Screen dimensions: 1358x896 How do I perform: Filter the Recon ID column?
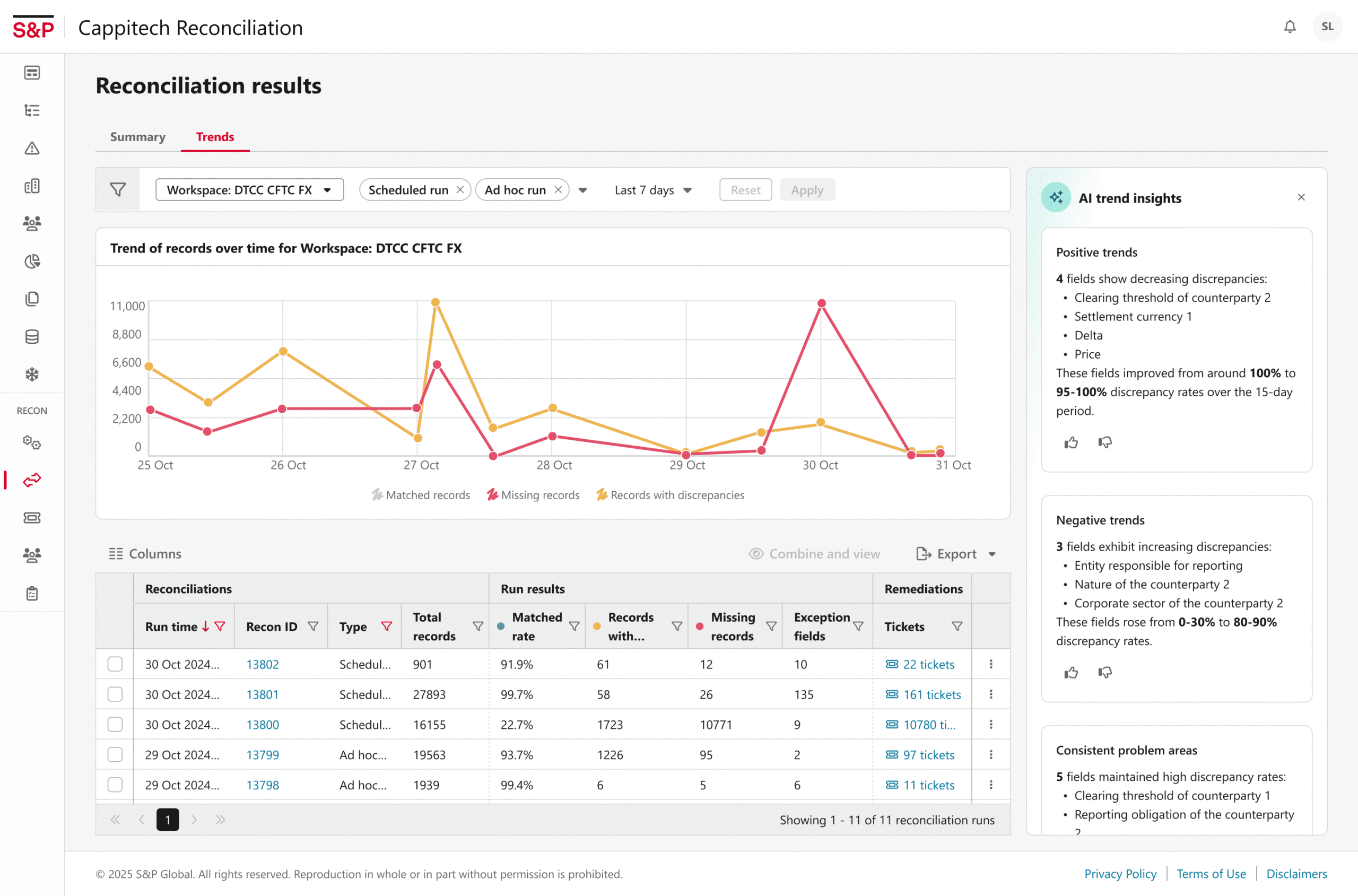[x=313, y=627]
